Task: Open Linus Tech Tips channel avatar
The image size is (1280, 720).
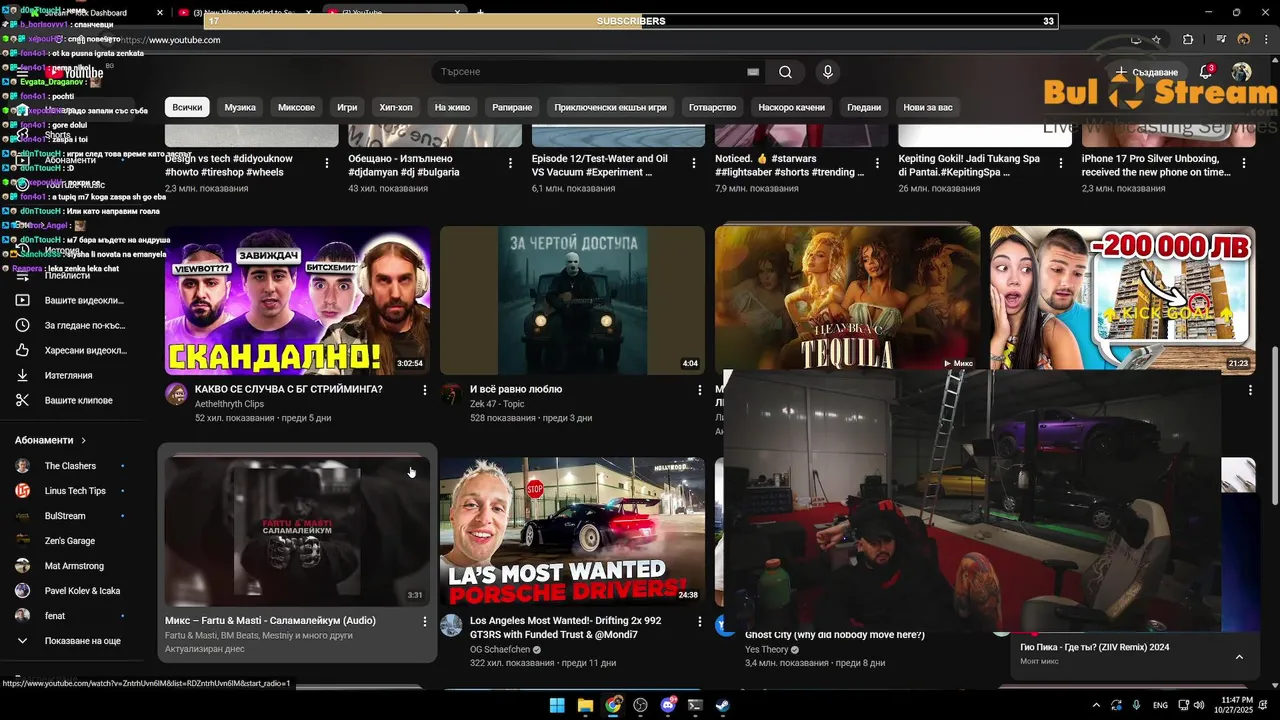Action: (22, 491)
